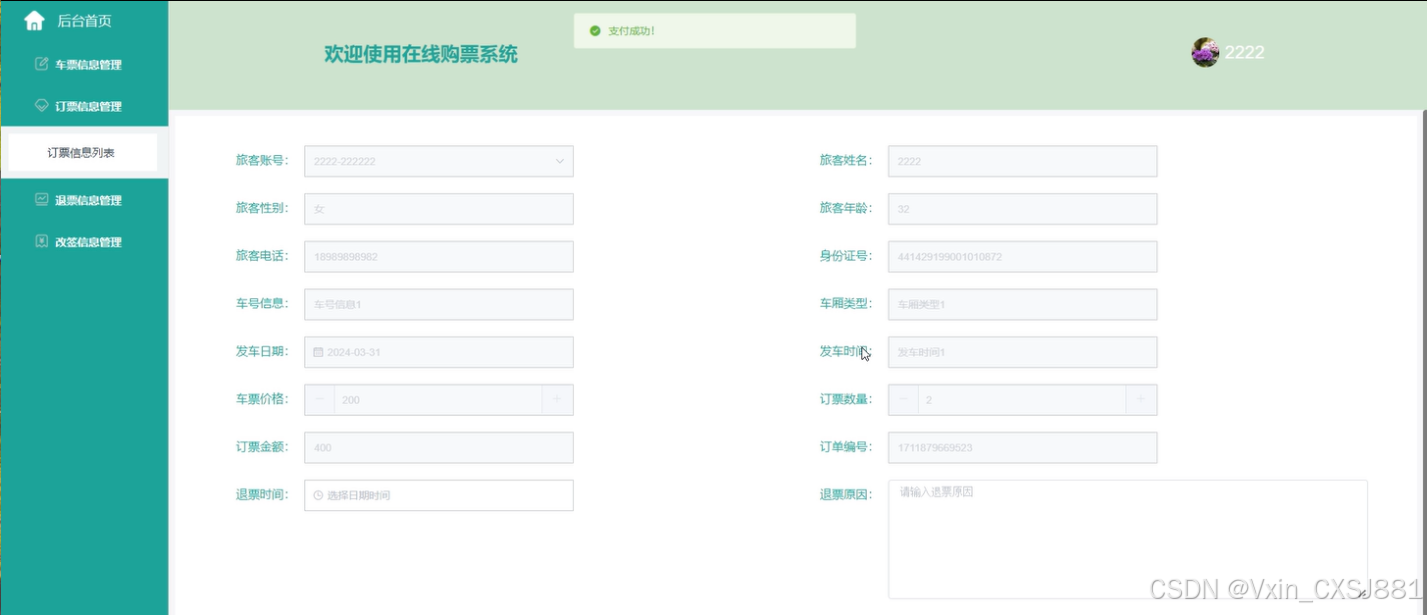
Task: Decrease 订票数量 with the minus button
Action: [903, 400]
